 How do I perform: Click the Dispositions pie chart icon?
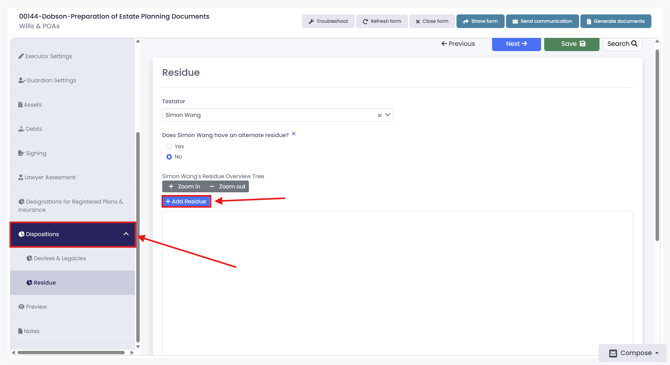coord(21,234)
